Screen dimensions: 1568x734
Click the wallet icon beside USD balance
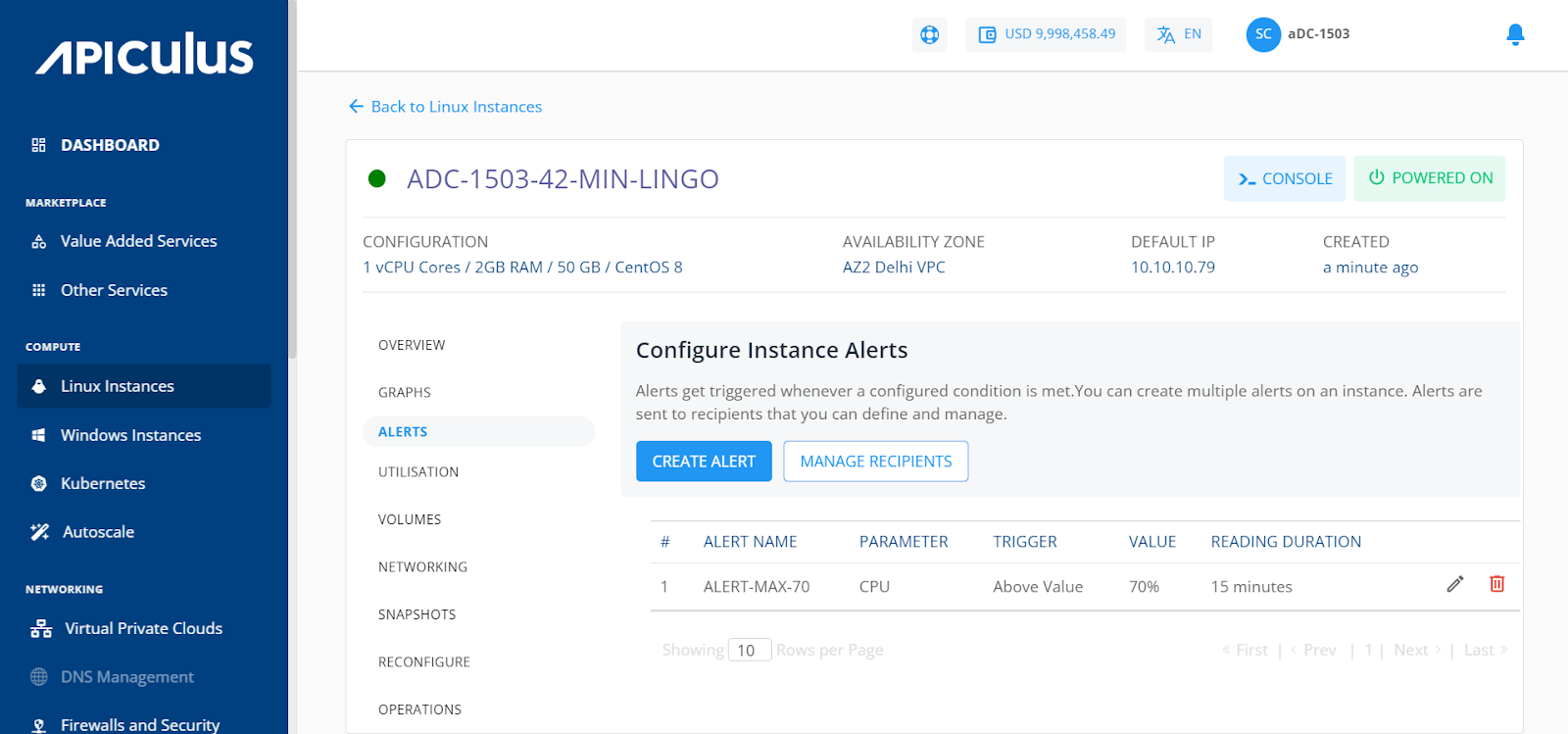(x=987, y=34)
